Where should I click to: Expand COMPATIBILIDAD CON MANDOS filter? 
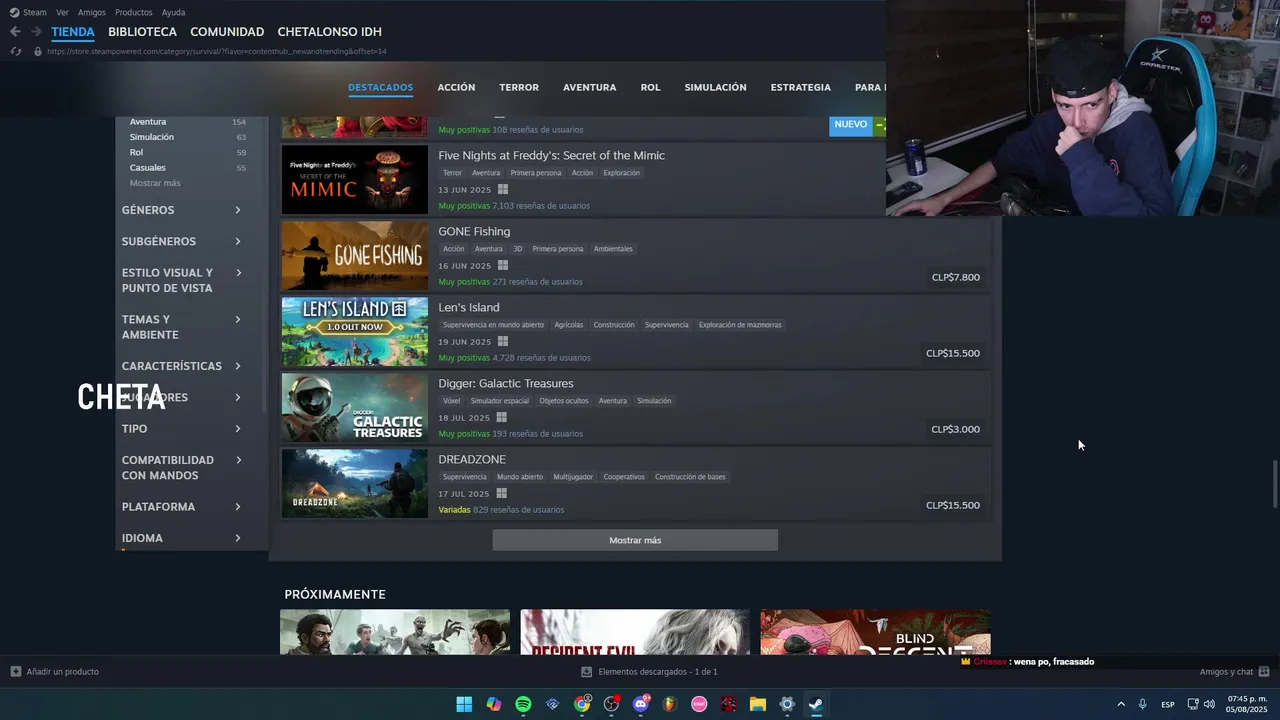(x=182, y=467)
